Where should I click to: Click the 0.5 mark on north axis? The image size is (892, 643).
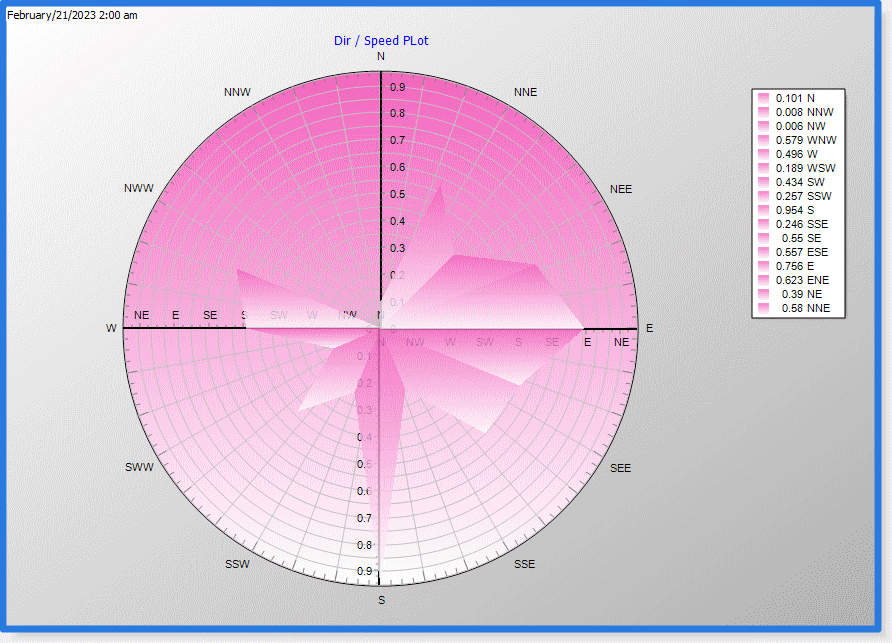point(398,194)
